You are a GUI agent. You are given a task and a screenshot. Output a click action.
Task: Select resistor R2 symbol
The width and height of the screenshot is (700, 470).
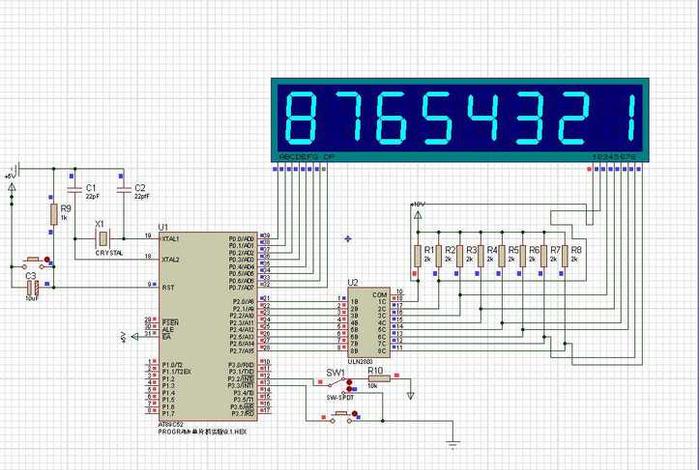438,256
